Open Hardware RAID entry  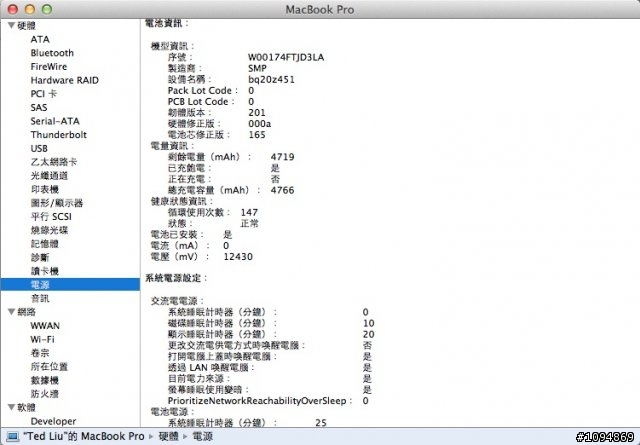(64, 80)
